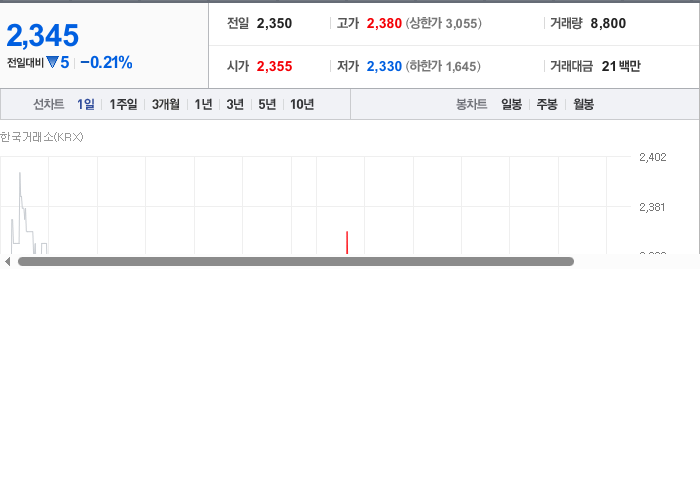Click the current price 2,345

click(x=43, y=36)
